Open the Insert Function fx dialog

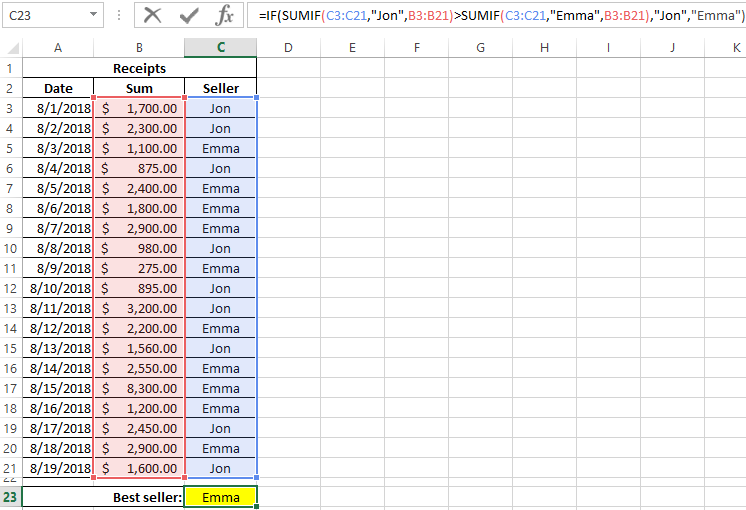point(226,15)
